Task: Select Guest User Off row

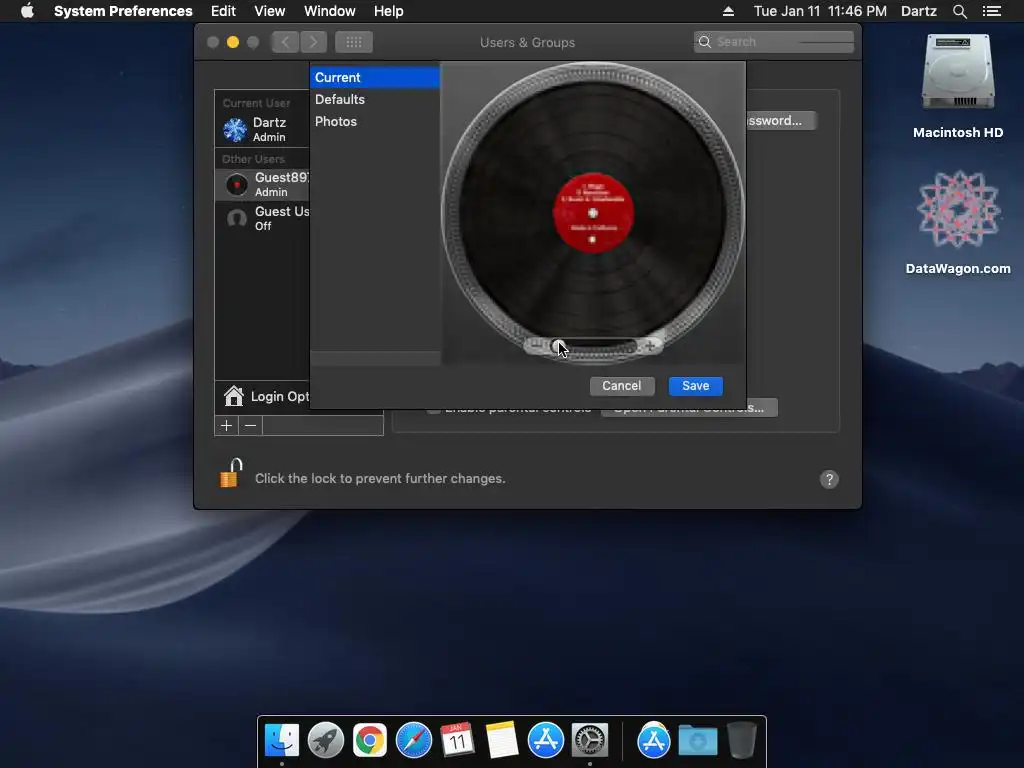Action: 263,218
